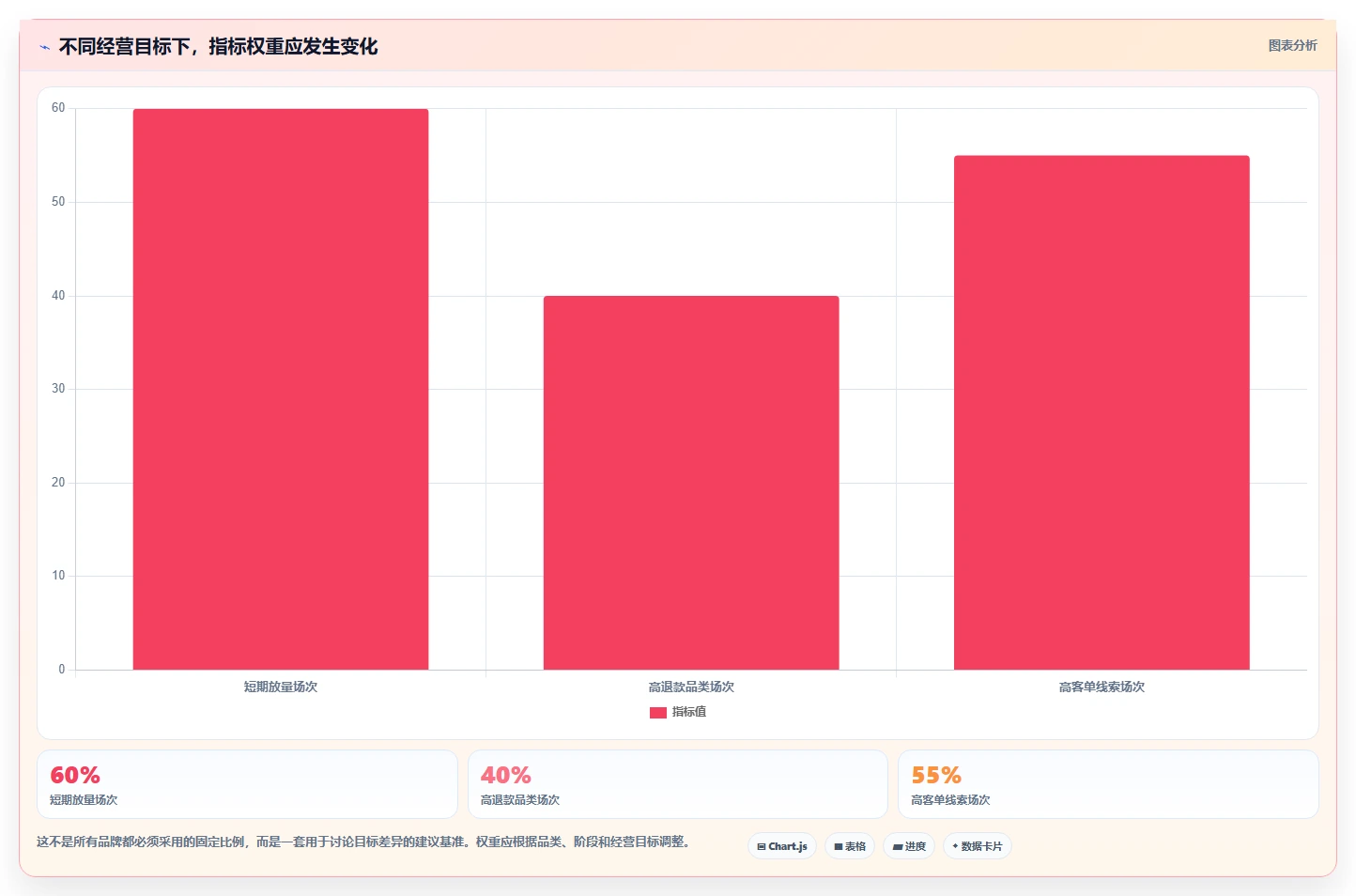Image resolution: width=1356 pixels, height=896 pixels.
Task: Click the 图表分析 label in header
Action: point(1292,45)
